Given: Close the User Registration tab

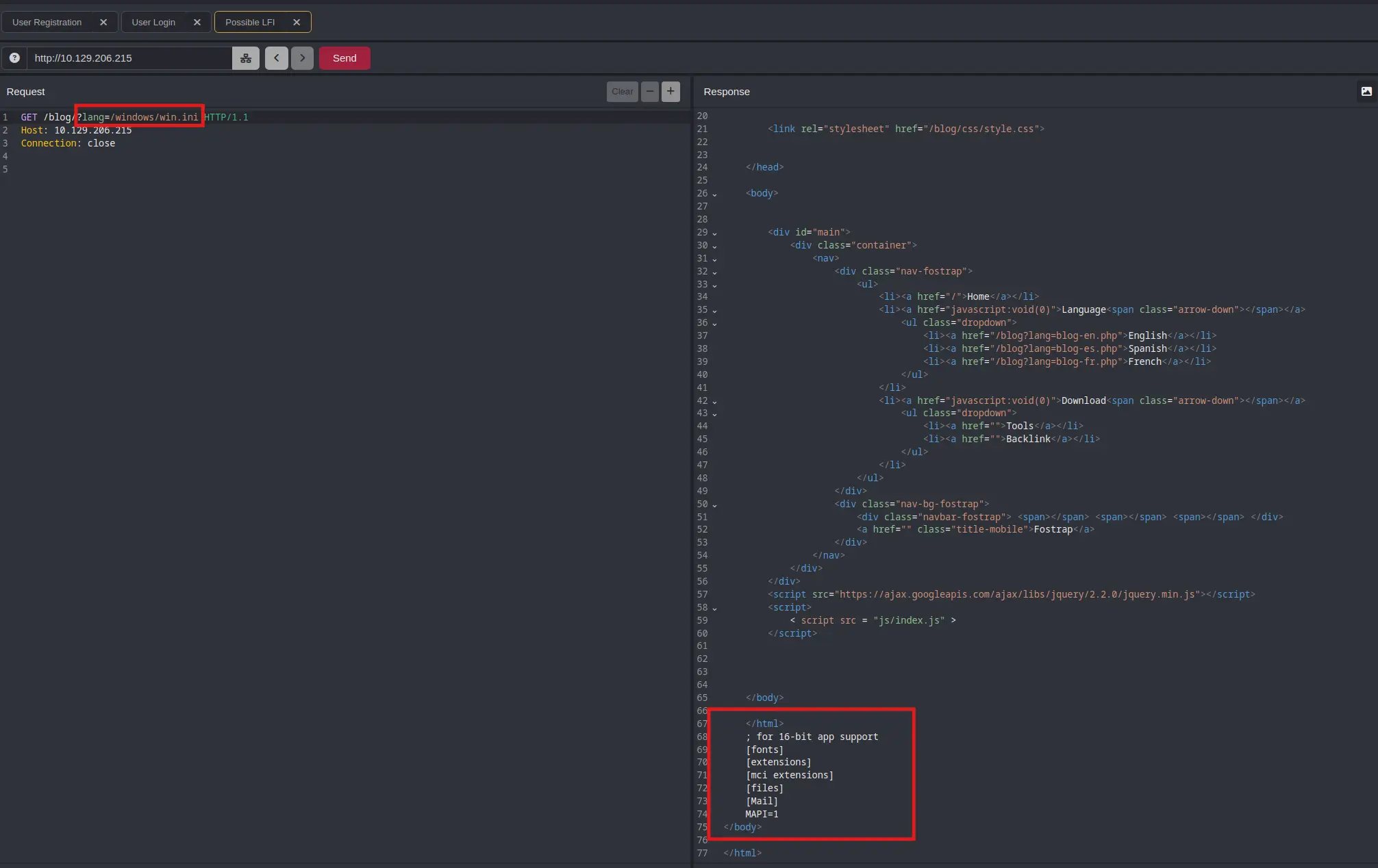Looking at the screenshot, I should (x=103, y=22).
